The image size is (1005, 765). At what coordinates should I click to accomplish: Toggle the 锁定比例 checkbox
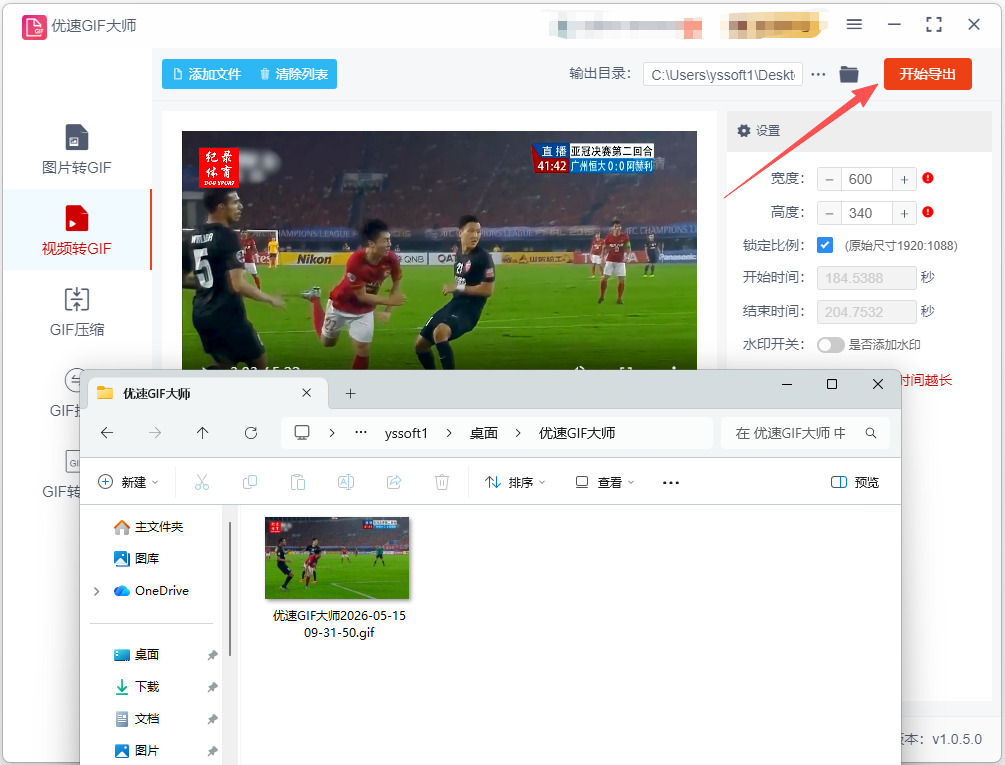825,245
